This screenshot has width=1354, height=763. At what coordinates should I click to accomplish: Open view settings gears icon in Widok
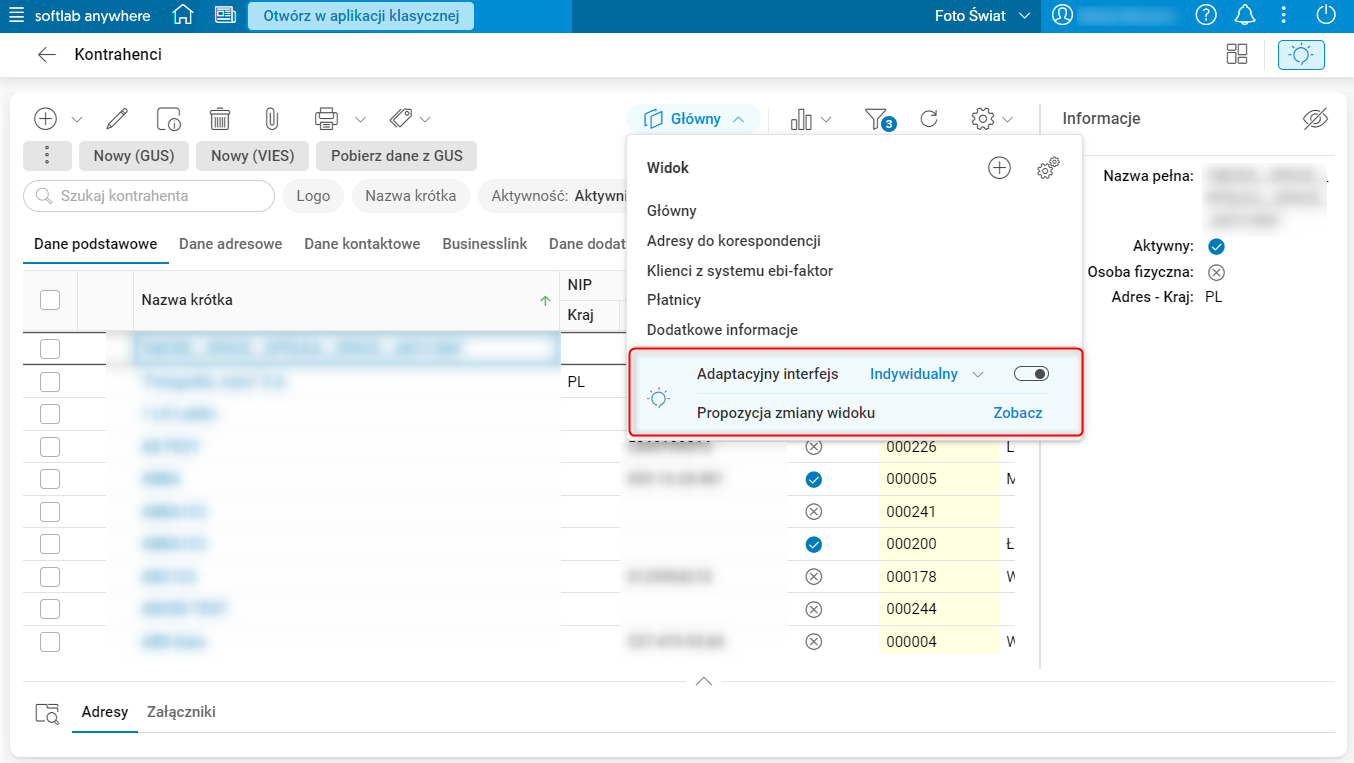pyautogui.click(x=1048, y=168)
